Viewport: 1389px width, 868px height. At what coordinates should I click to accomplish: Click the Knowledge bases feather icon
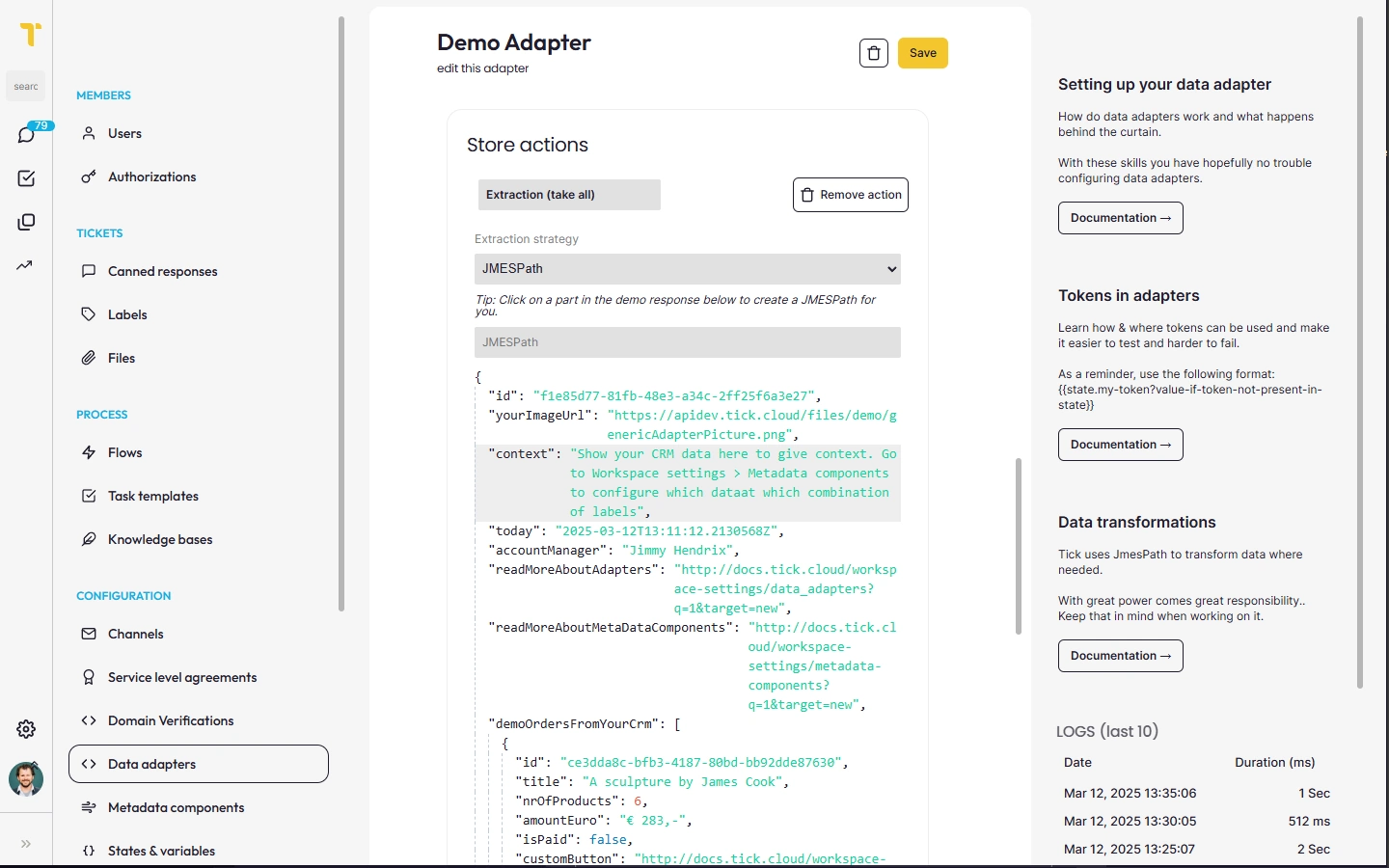(89, 539)
